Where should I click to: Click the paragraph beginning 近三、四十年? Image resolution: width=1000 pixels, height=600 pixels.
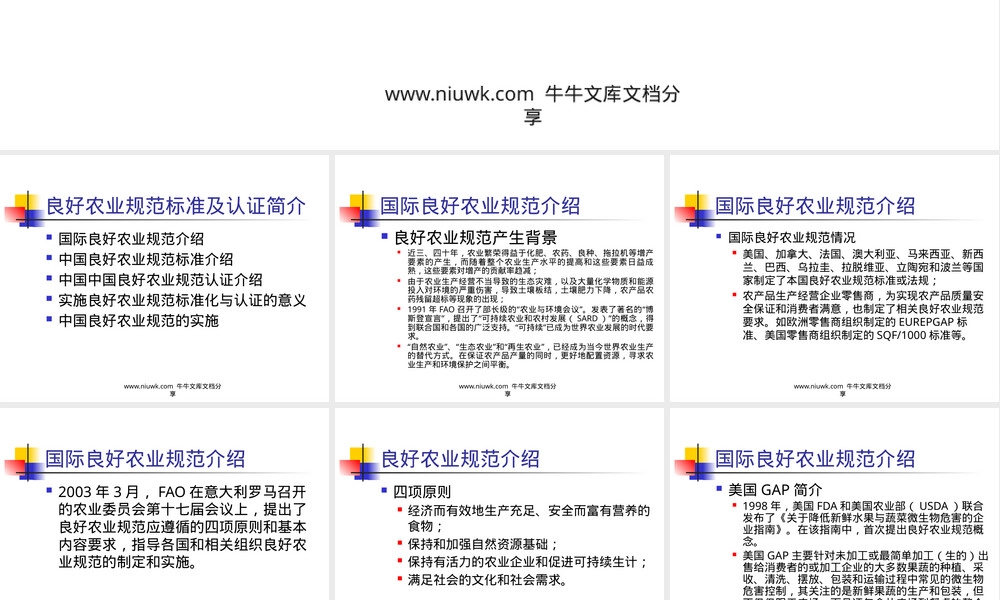(x=531, y=262)
